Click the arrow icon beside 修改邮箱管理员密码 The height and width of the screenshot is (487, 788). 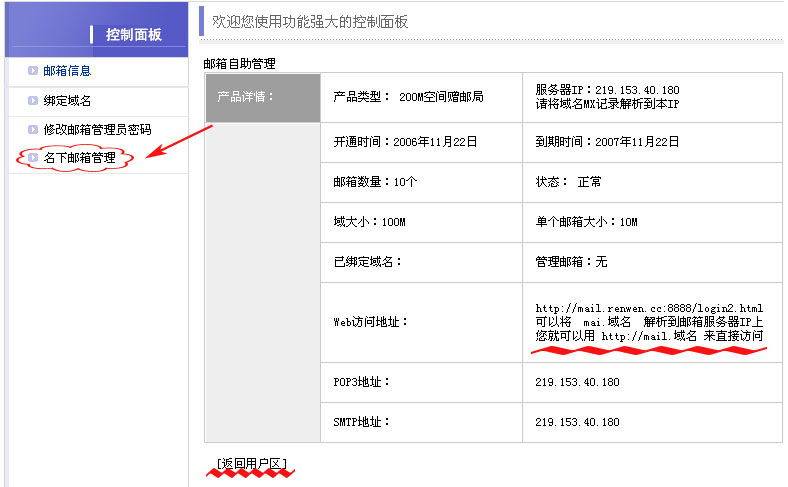pos(33,130)
